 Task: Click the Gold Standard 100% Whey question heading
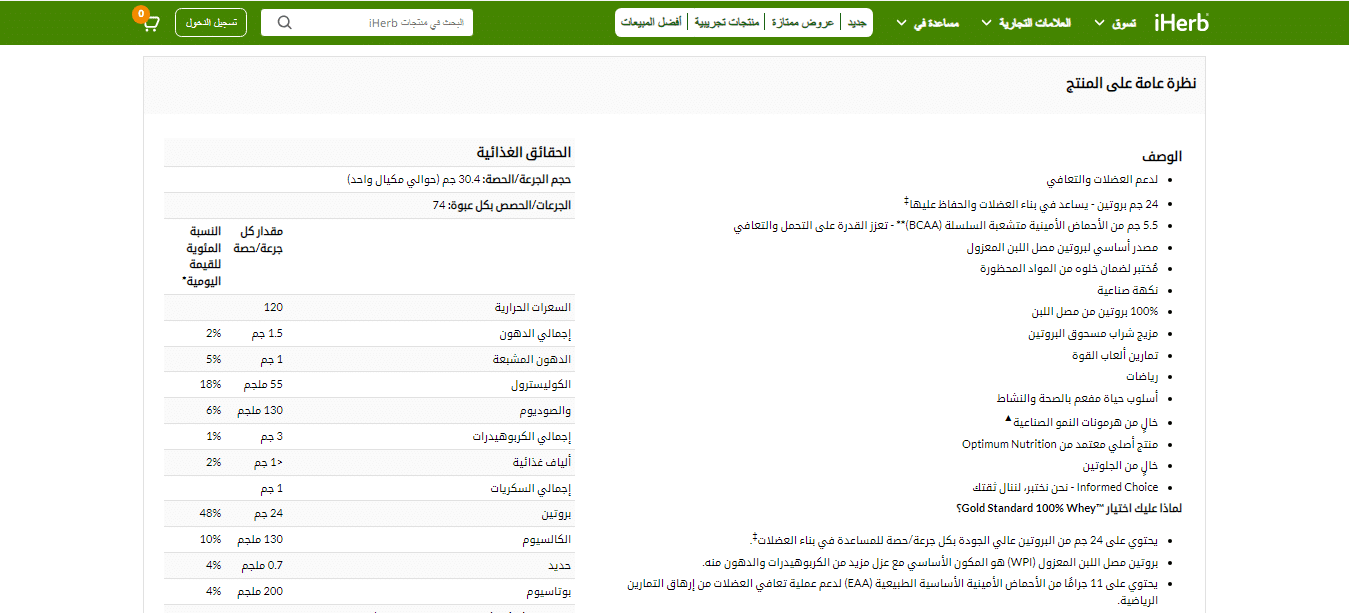1069,508
